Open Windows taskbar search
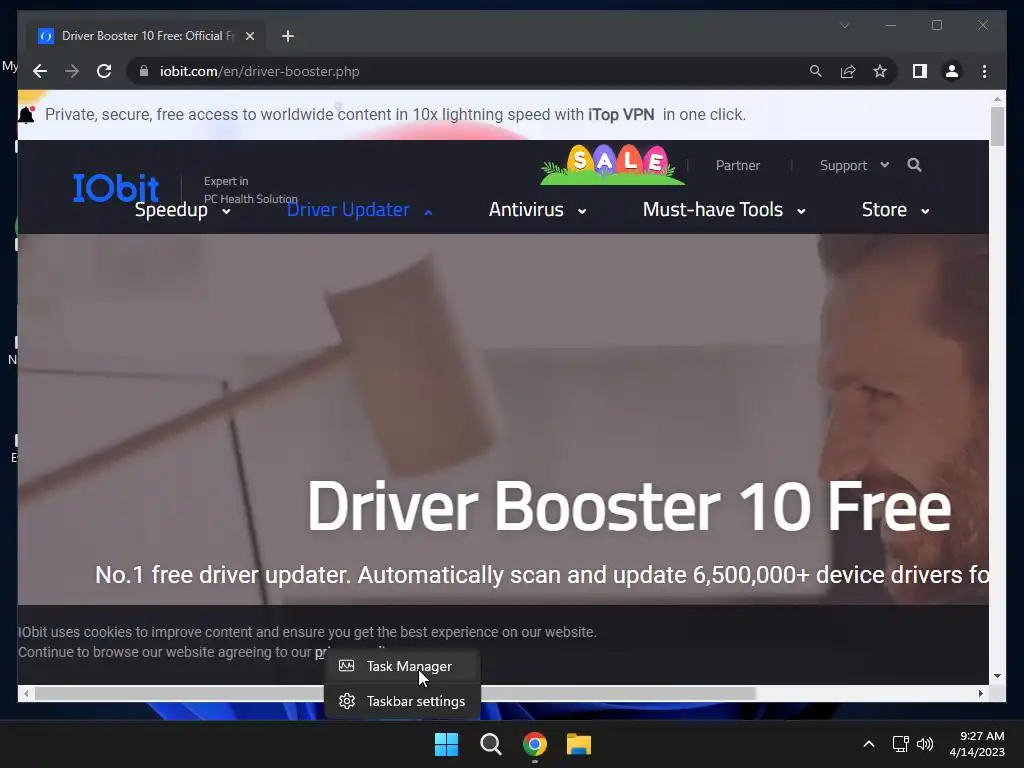 click(490, 744)
